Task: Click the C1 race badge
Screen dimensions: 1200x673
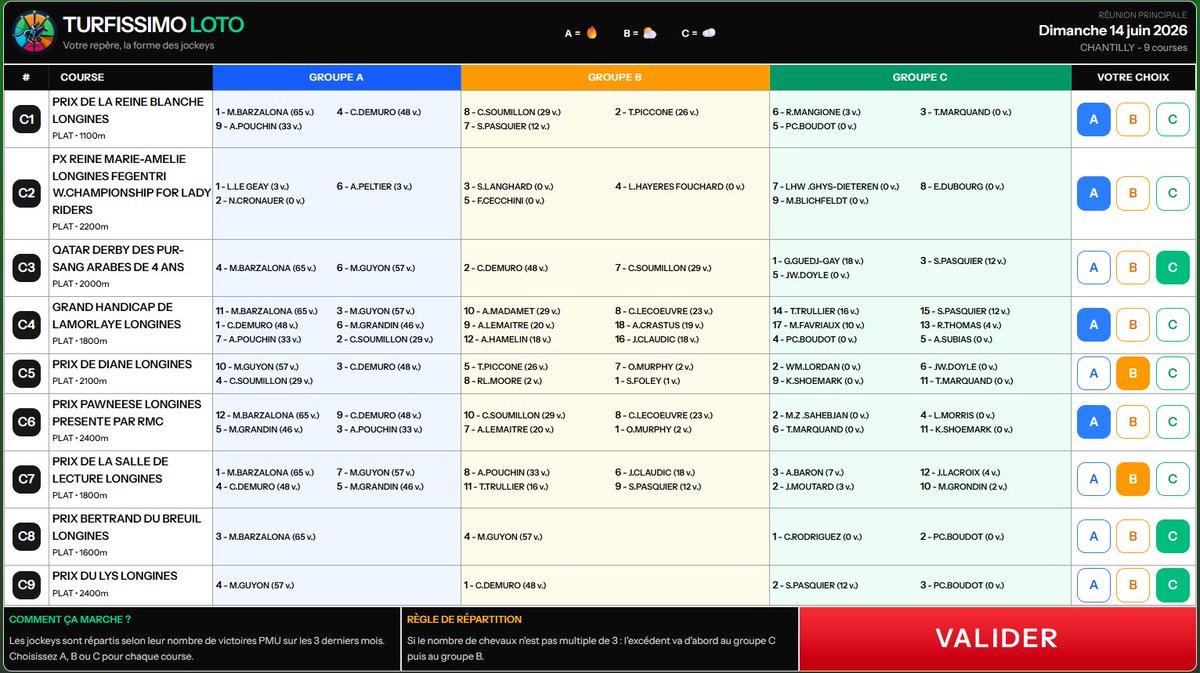Action: [x=27, y=120]
